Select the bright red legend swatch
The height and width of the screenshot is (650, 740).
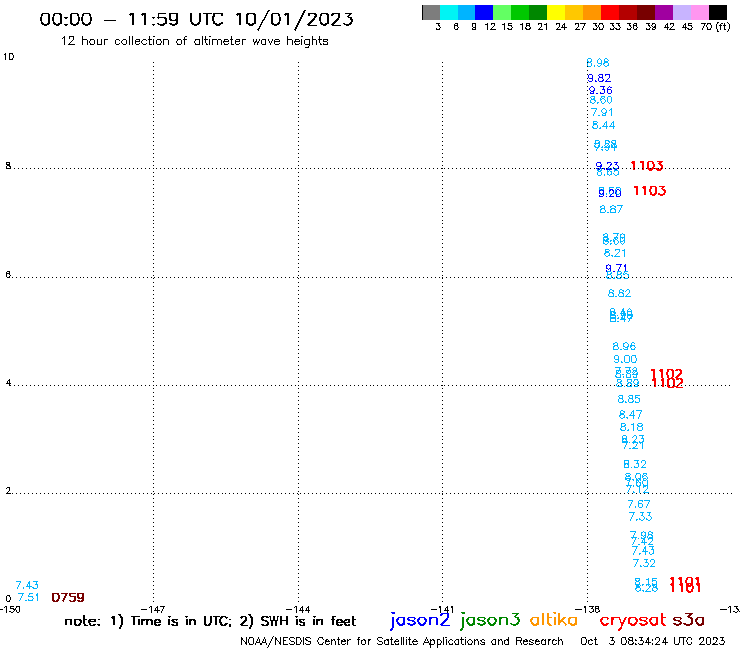pos(610,12)
